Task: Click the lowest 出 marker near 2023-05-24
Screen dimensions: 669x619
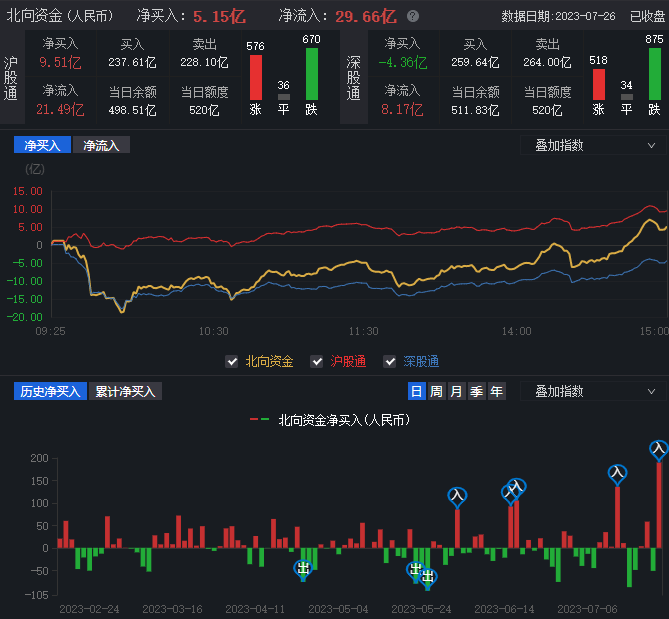Action: (428, 576)
